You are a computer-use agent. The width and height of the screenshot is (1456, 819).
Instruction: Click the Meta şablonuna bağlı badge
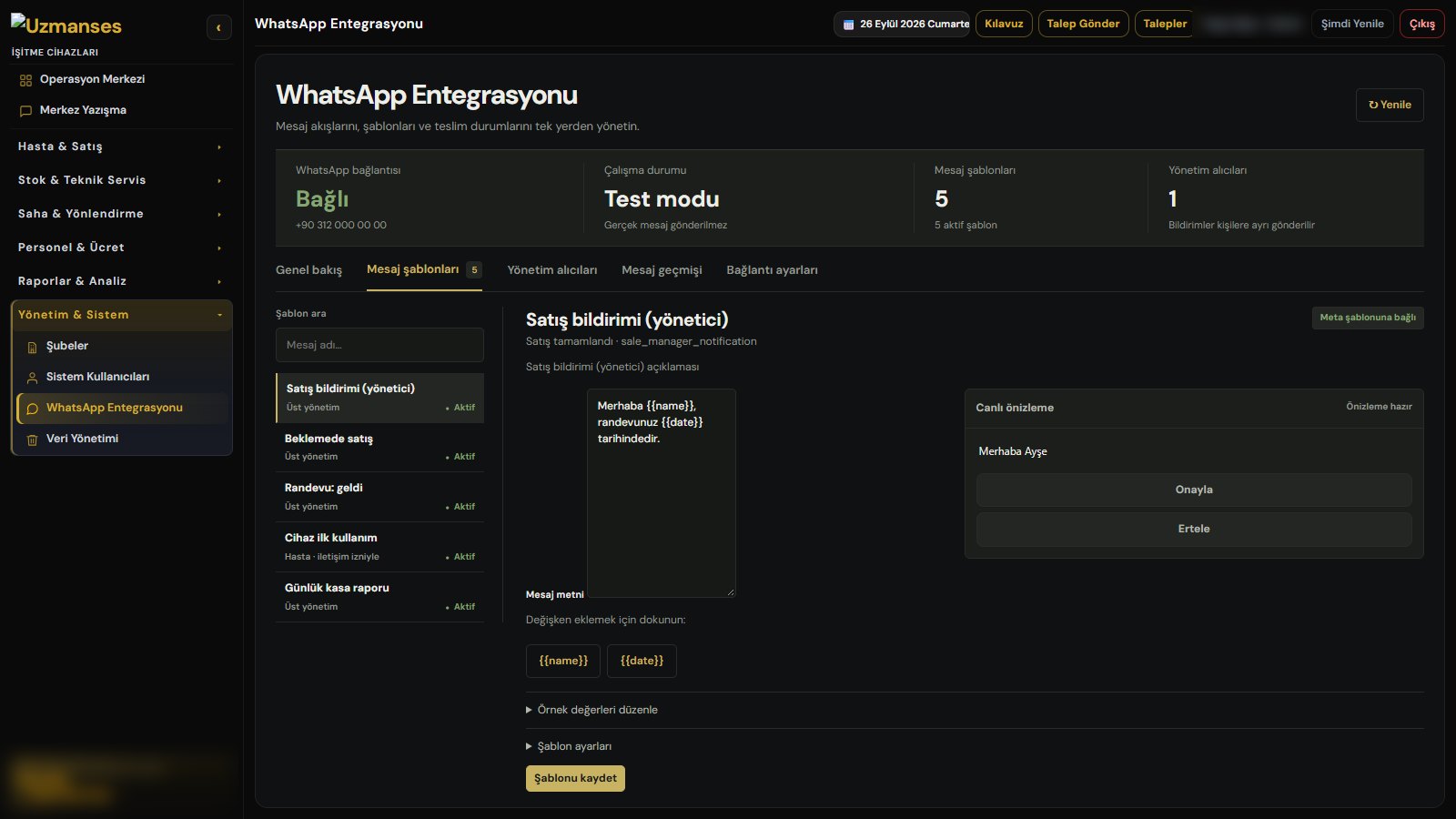point(1368,318)
